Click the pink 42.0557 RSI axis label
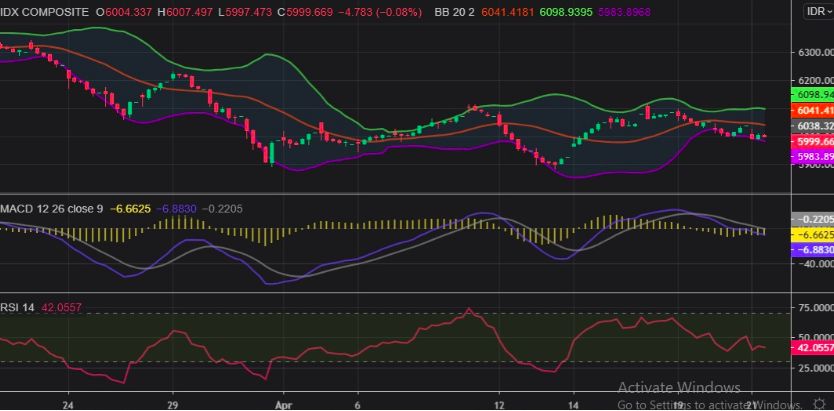 point(813,348)
